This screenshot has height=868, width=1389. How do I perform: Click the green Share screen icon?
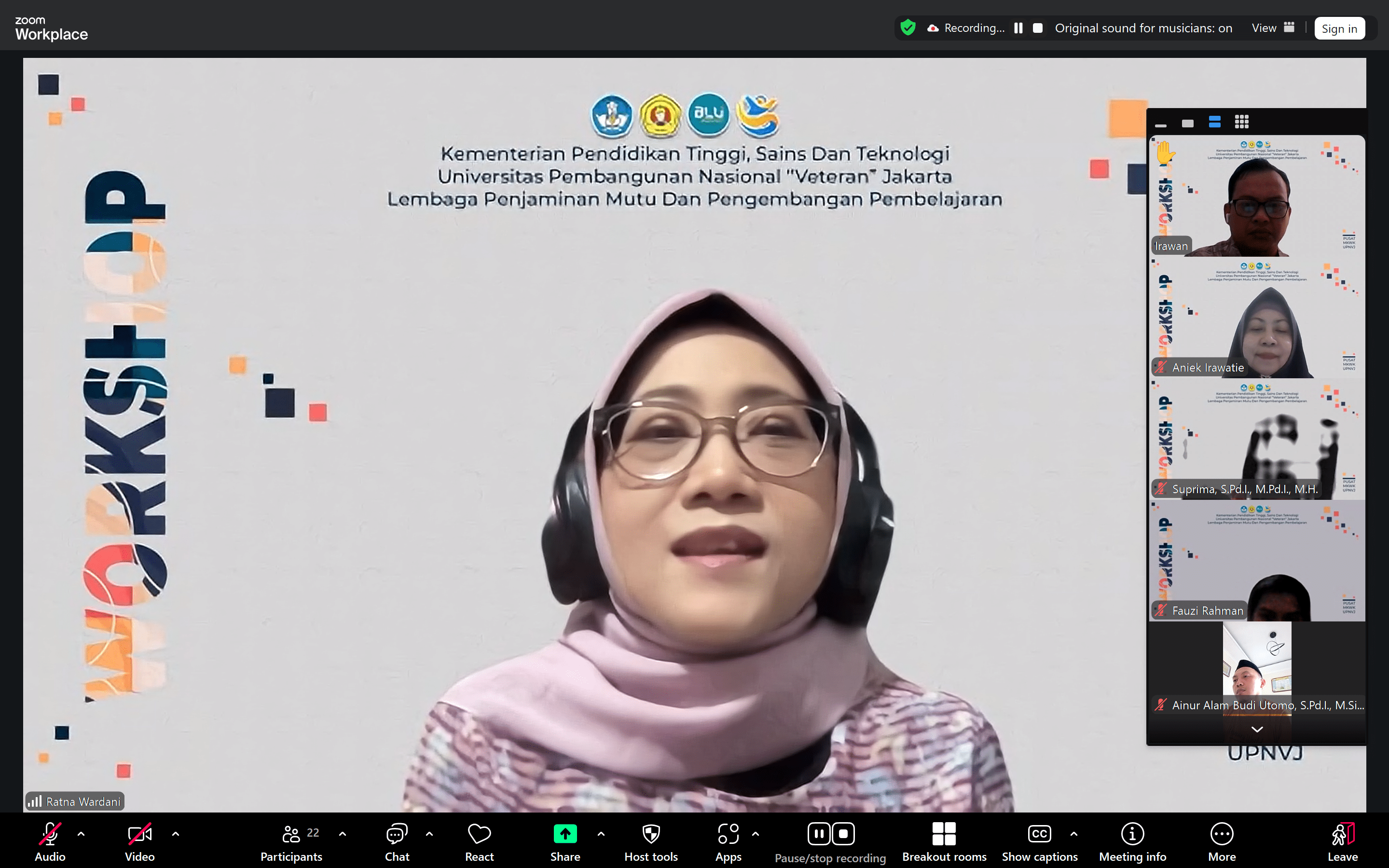(x=565, y=834)
